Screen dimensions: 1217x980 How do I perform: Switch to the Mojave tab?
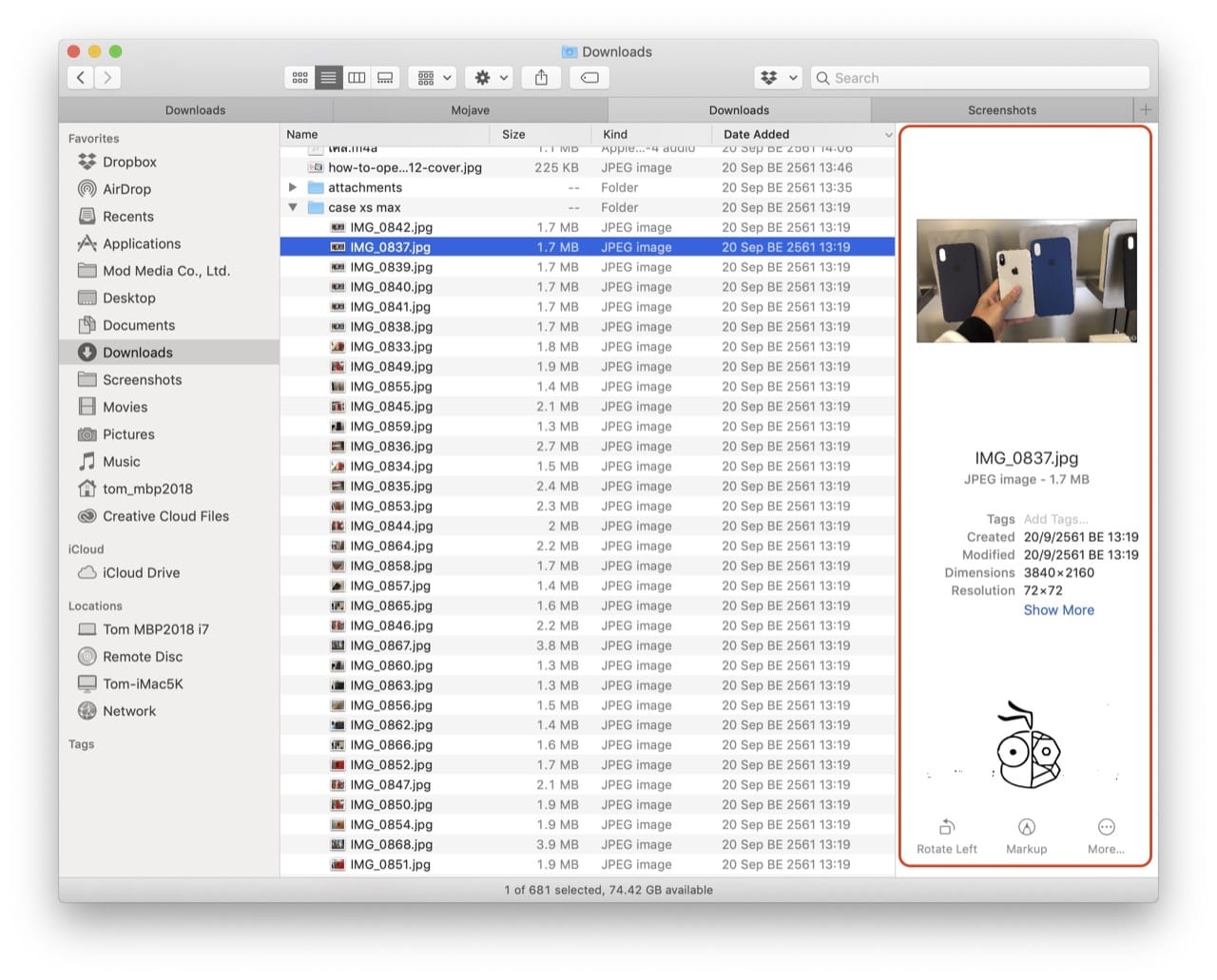[470, 109]
